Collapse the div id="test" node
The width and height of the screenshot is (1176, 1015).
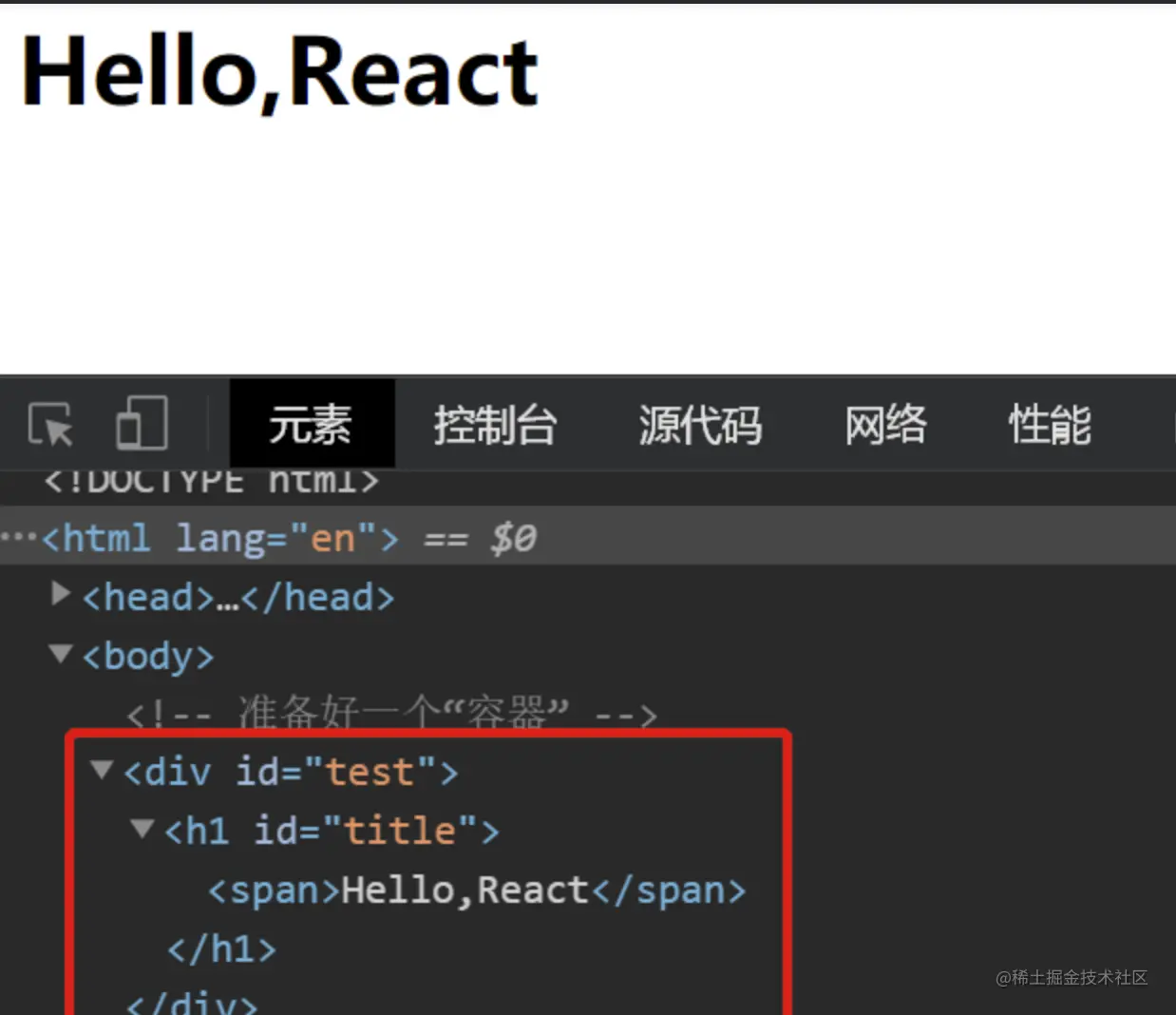point(102,769)
